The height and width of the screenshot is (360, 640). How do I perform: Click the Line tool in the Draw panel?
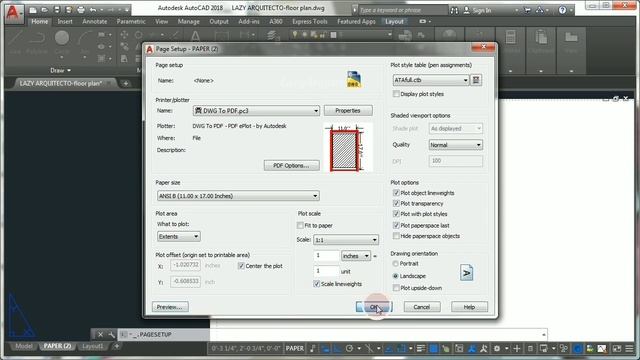click(x=15, y=38)
